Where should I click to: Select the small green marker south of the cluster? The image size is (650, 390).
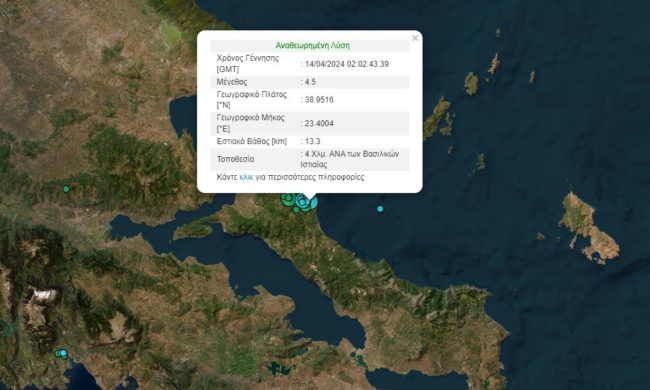296,210
